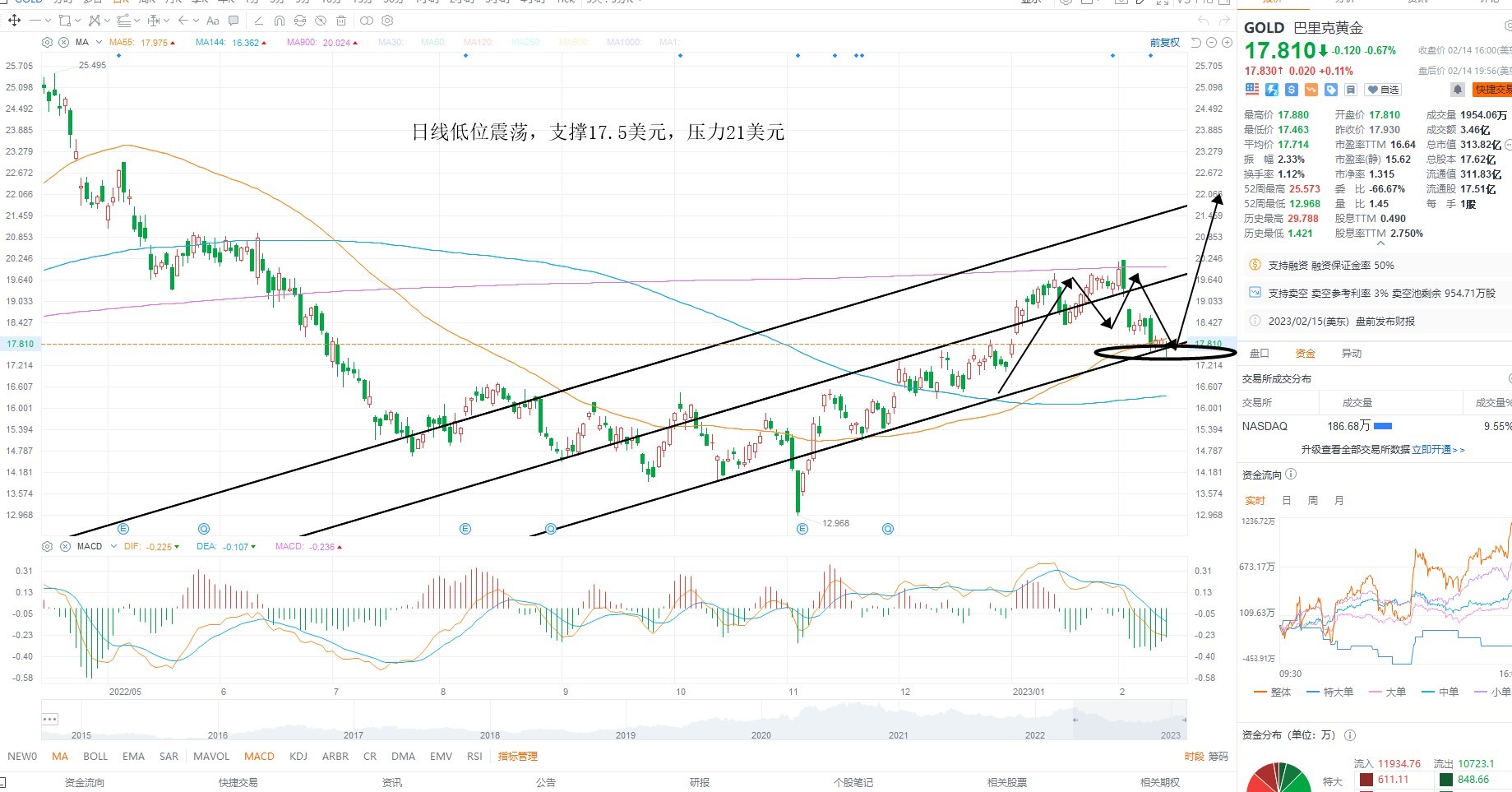
Task: Open 资金流向 at the bottom bar
Action: click(85, 782)
